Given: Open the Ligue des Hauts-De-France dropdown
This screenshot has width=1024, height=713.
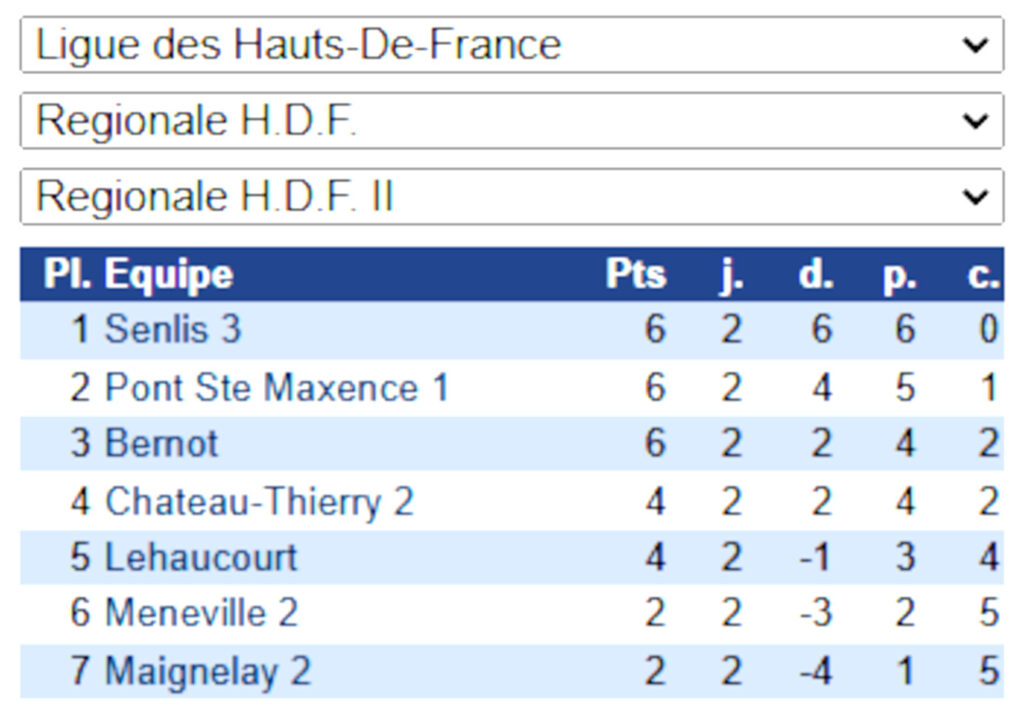Looking at the screenshot, I should click(x=512, y=44).
